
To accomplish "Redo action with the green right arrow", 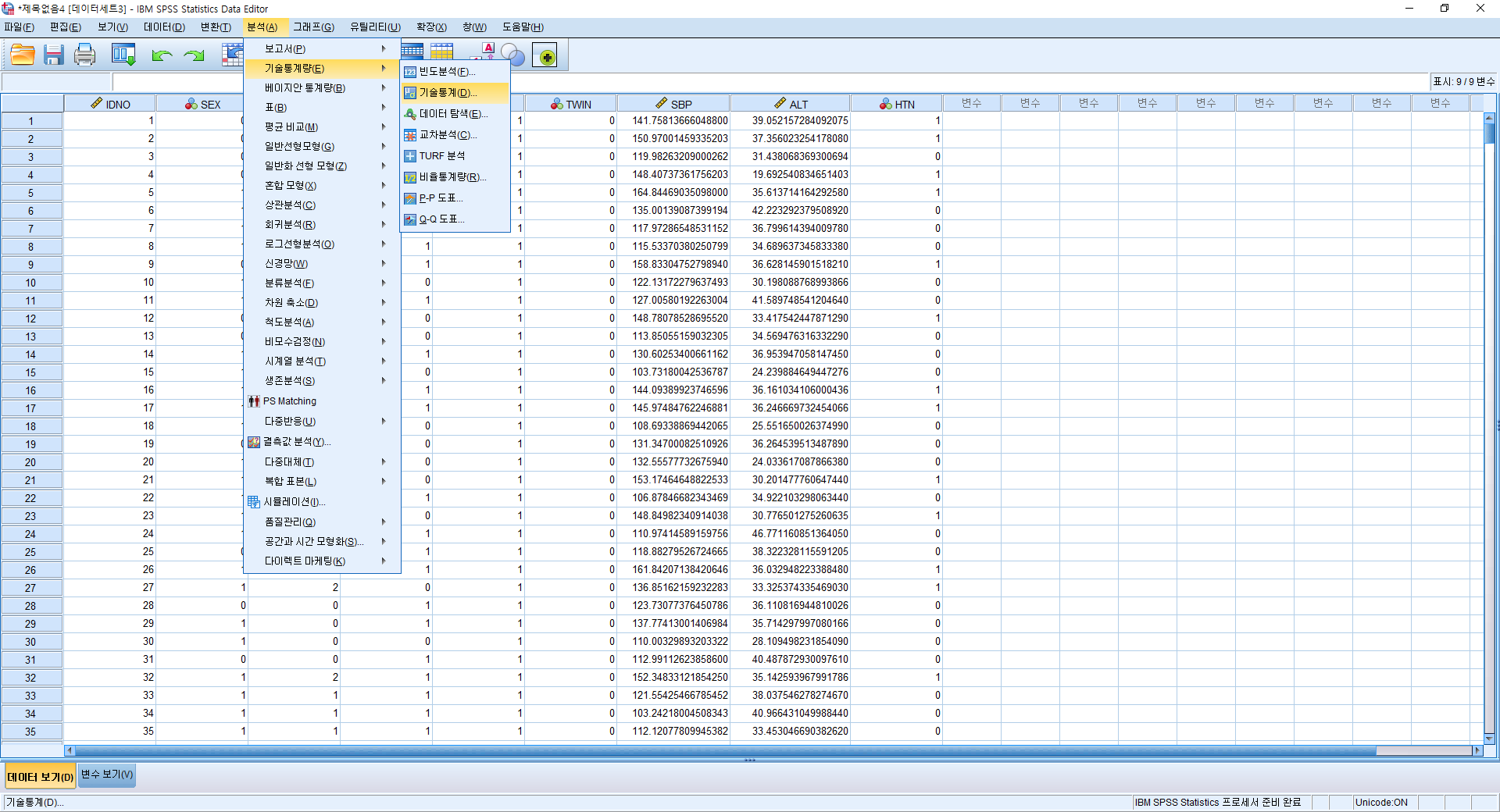I will [x=194, y=55].
